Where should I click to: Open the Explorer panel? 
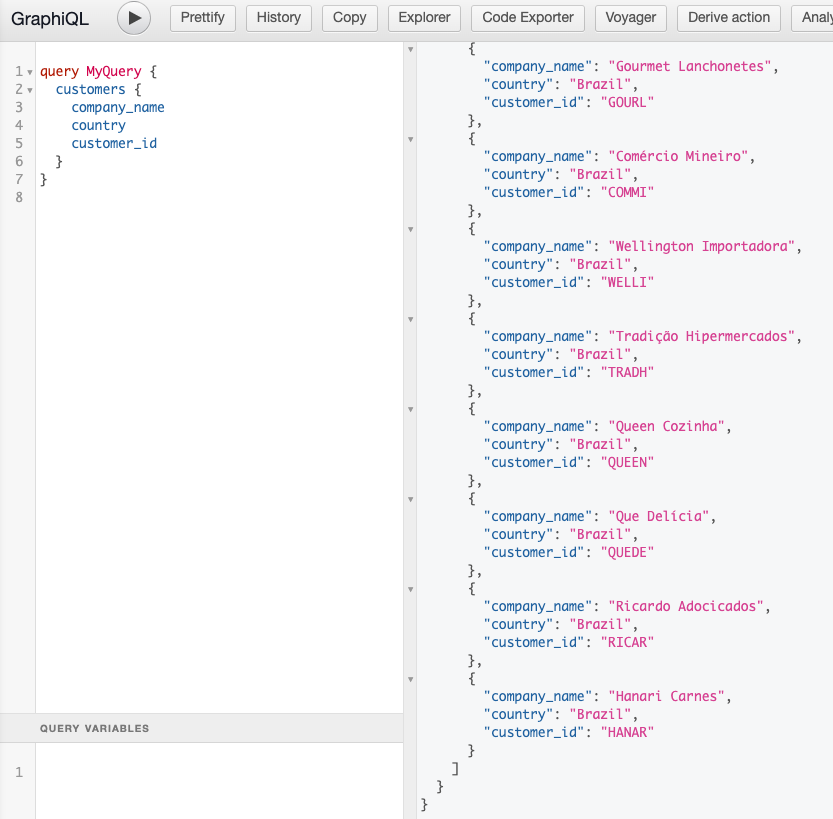tap(424, 18)
